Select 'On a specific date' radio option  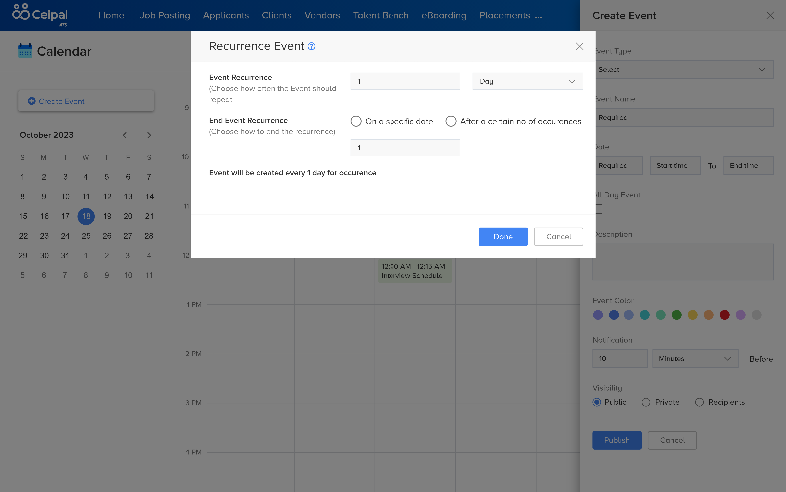click(356, 121)
